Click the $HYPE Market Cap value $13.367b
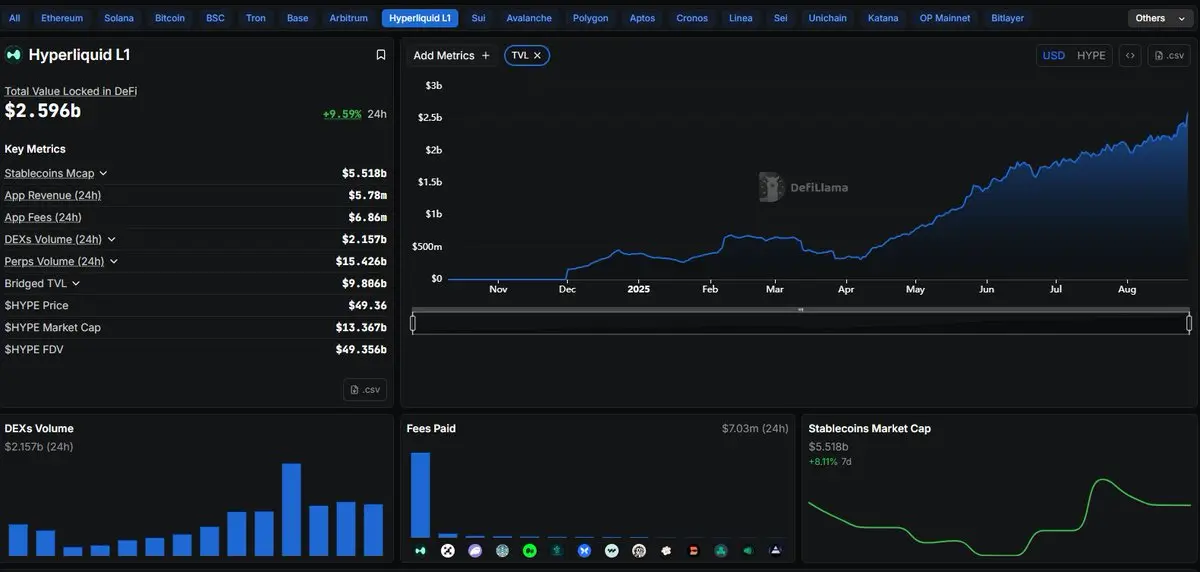 [361, 328]
